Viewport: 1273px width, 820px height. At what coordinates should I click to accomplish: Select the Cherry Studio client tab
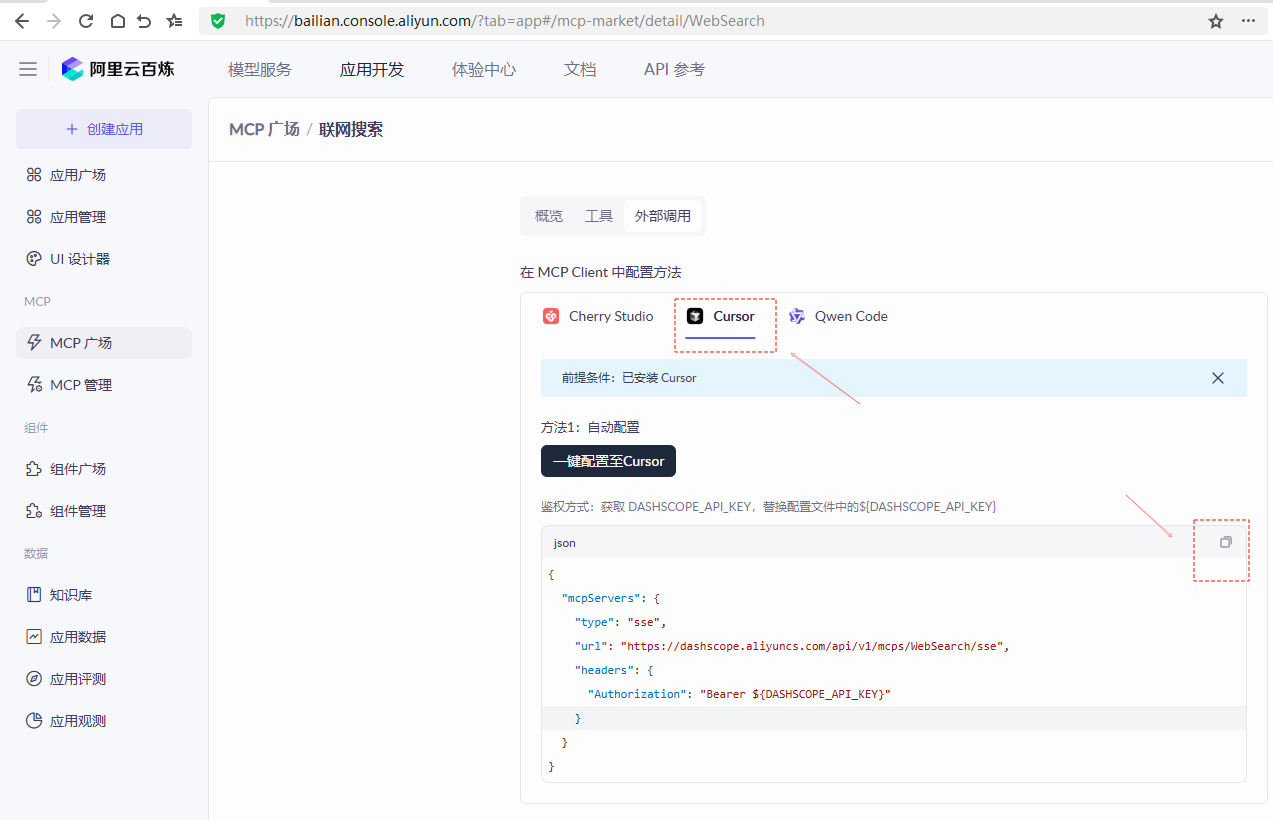598,316
